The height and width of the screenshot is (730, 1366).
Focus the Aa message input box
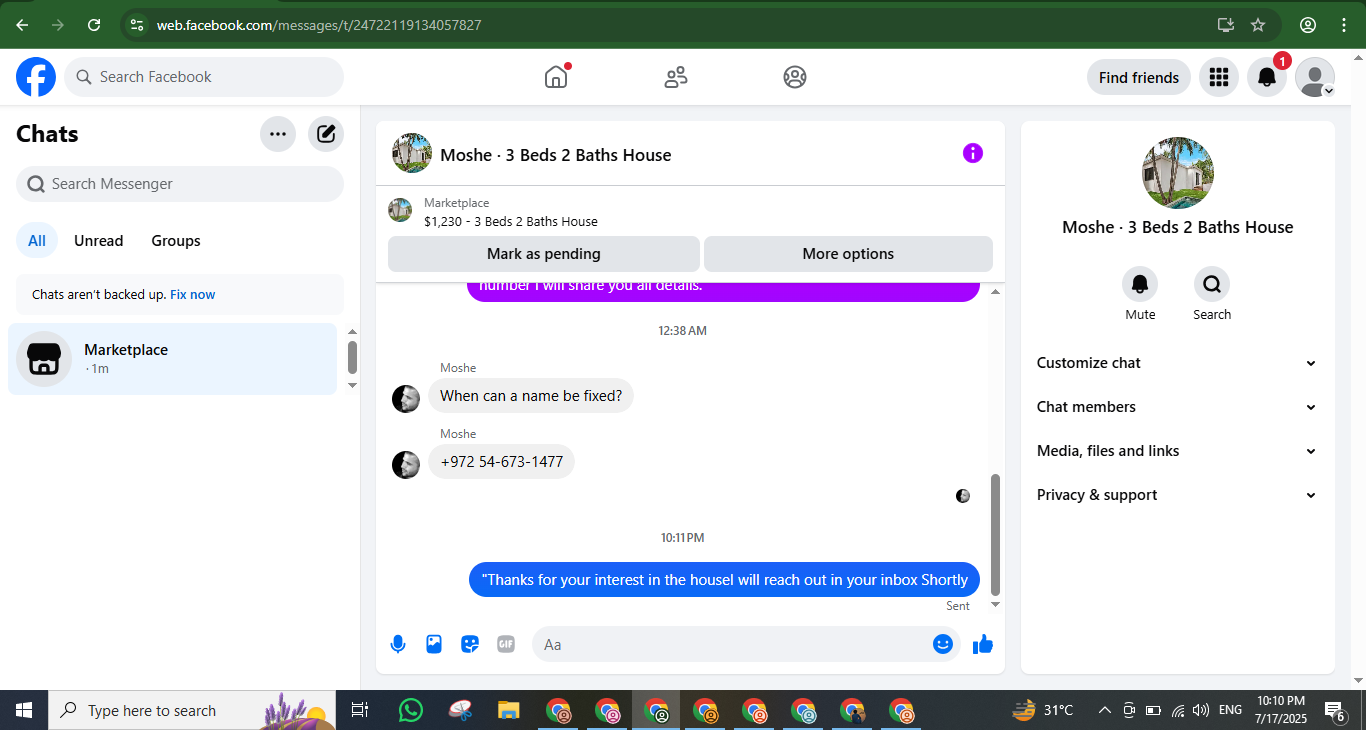tap(746, 644)
